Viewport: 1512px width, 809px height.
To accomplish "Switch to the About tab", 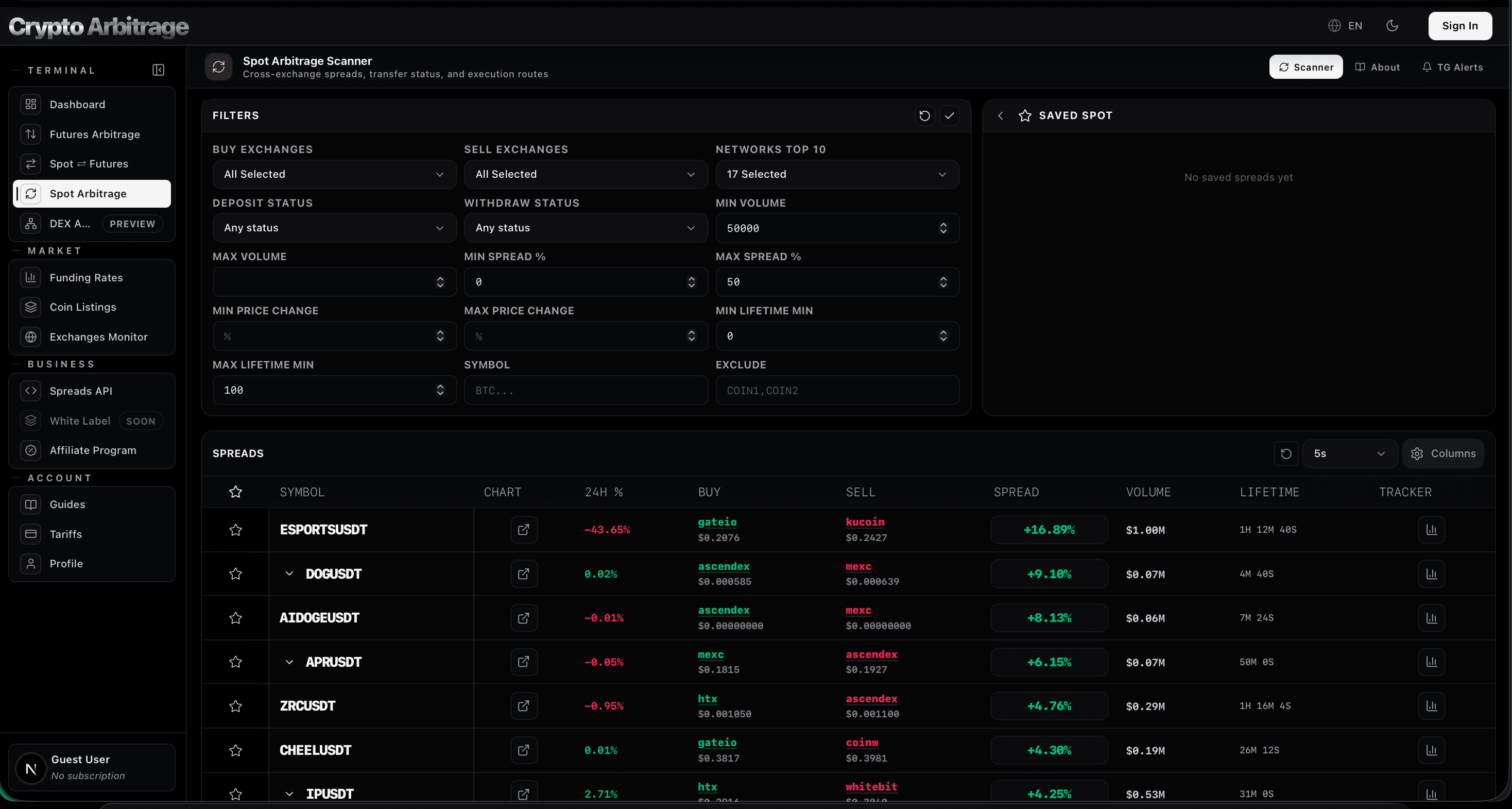I will coord(1377,67).
